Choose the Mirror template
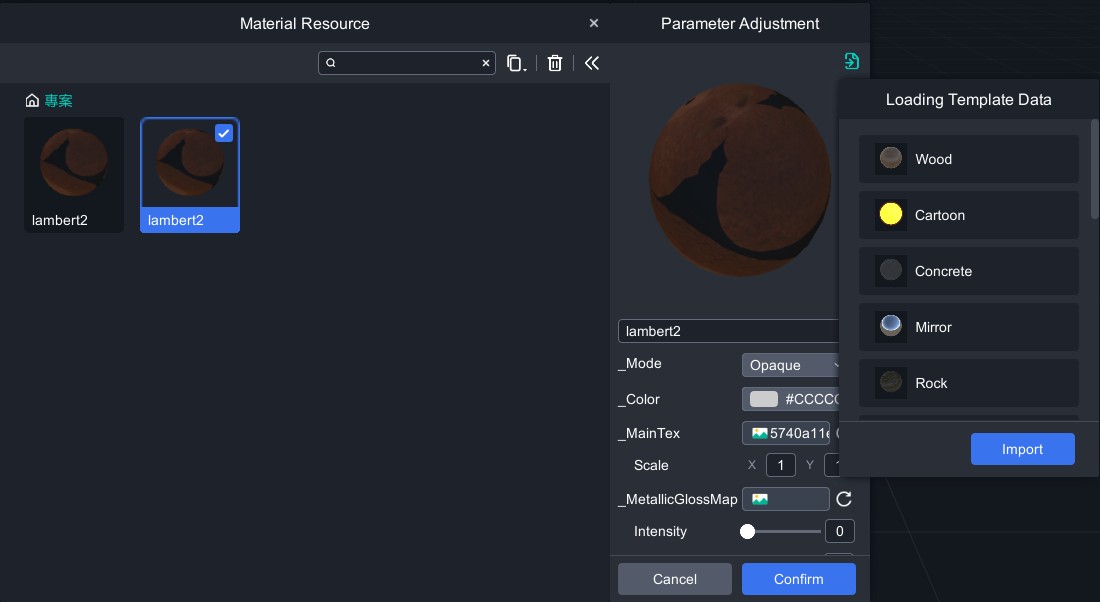 coord(968,327)
